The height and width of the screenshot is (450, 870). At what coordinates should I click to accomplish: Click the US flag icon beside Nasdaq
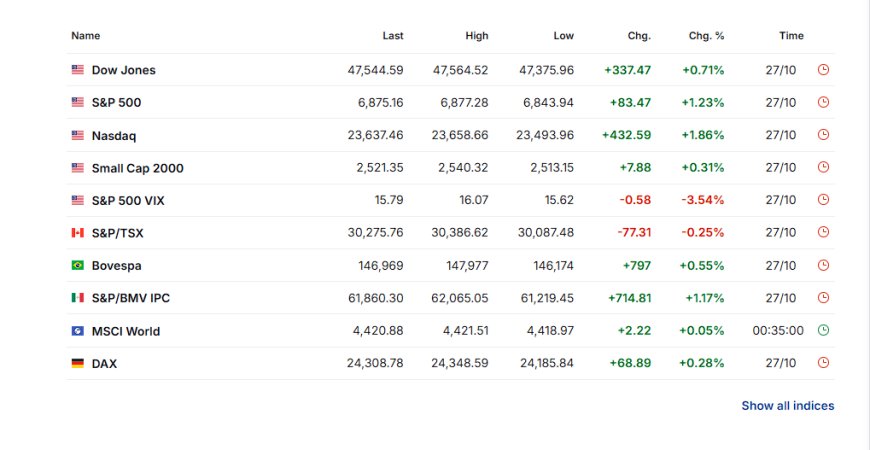[78, 135]
